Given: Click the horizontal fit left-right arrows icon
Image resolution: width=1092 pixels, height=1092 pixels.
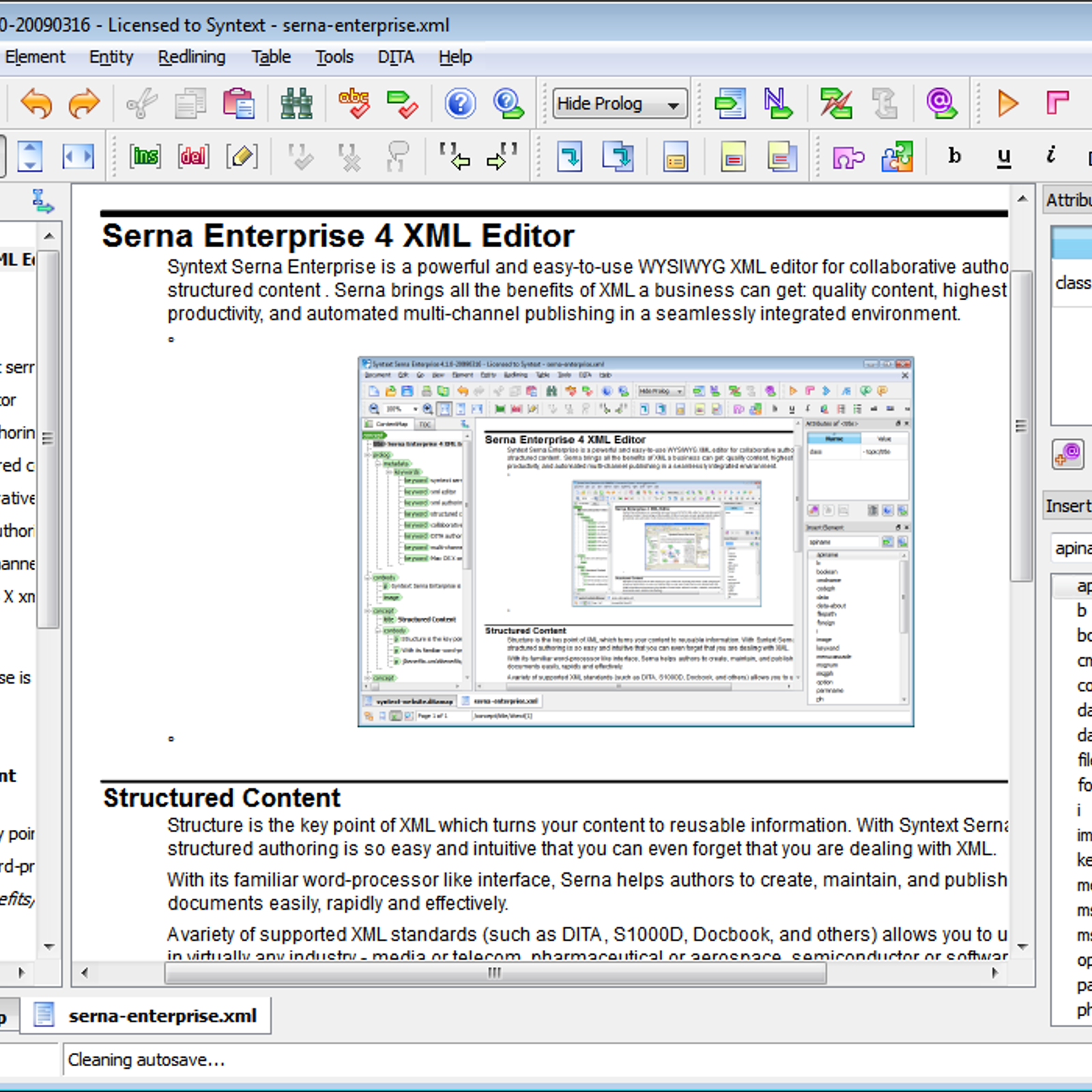Looking at the screenshot, I should pos(78,156).
